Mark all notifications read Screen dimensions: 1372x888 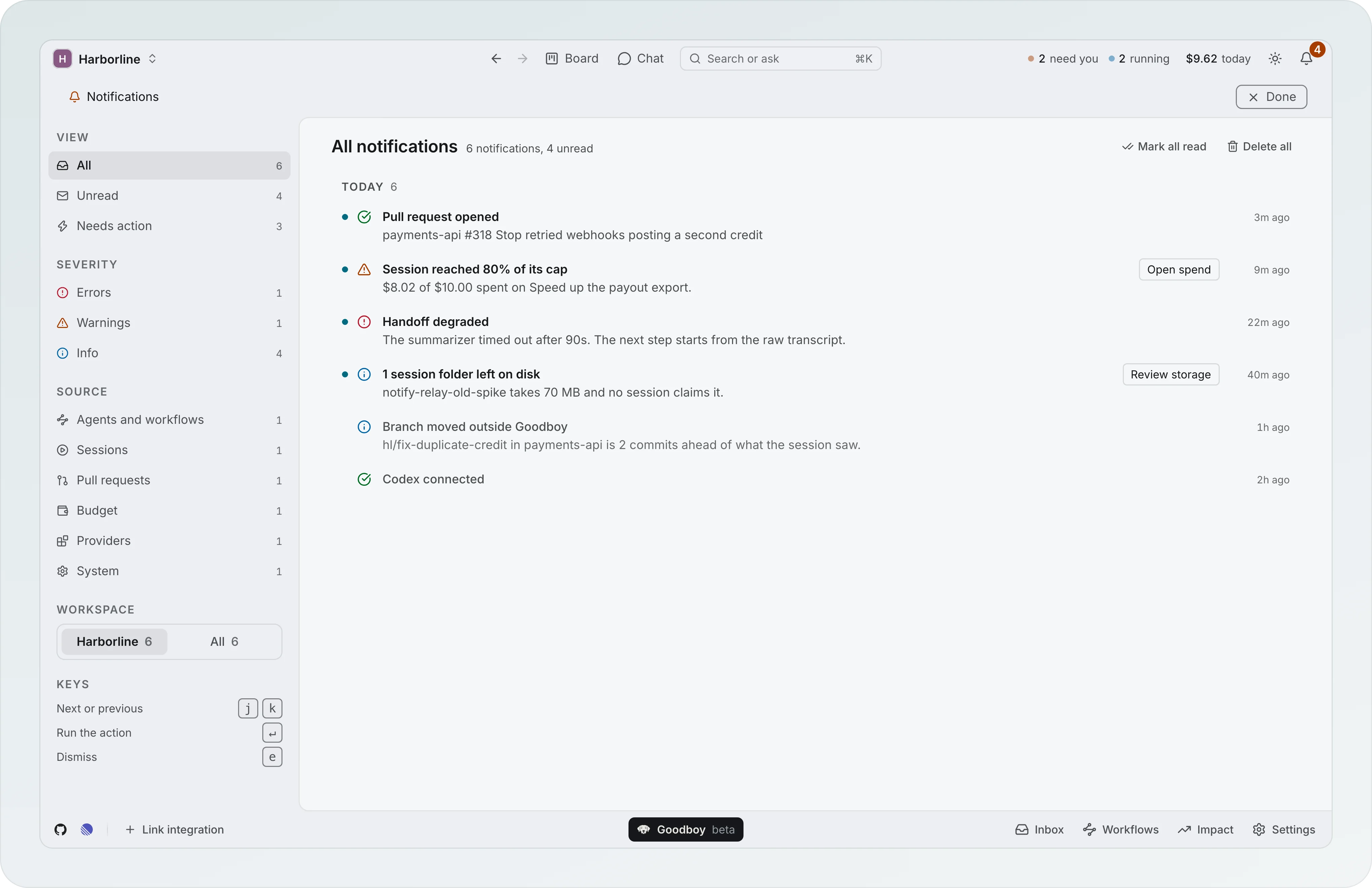[1164, 146]
